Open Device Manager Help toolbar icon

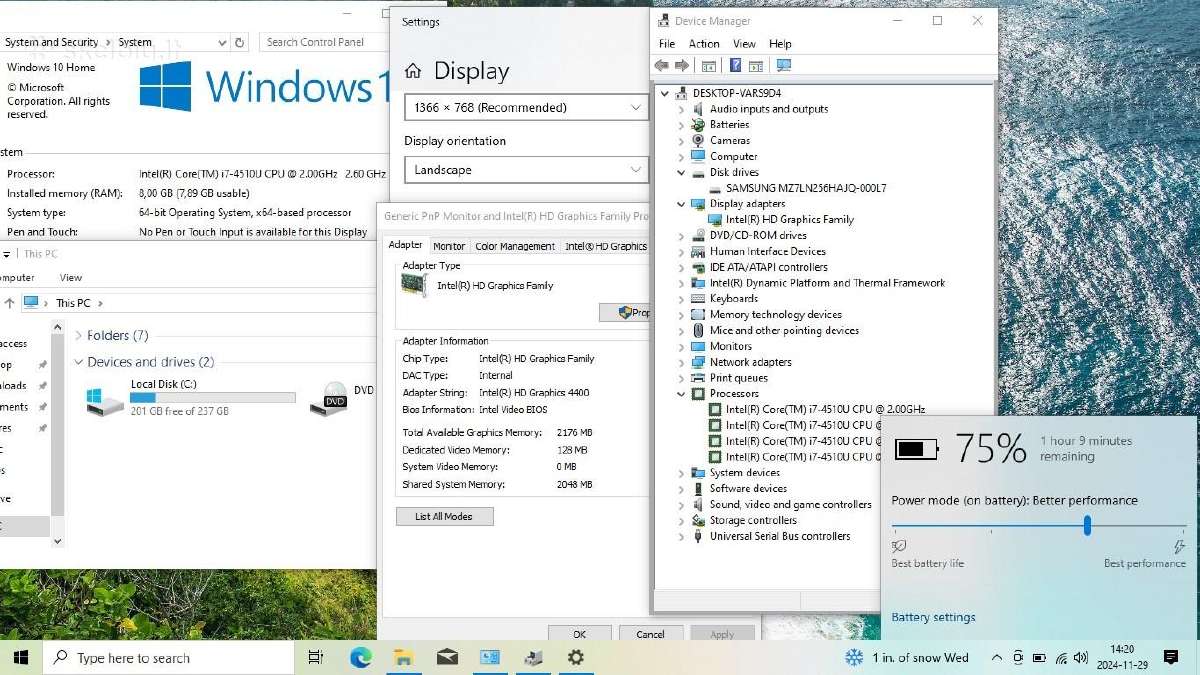(x=735, y=66)
